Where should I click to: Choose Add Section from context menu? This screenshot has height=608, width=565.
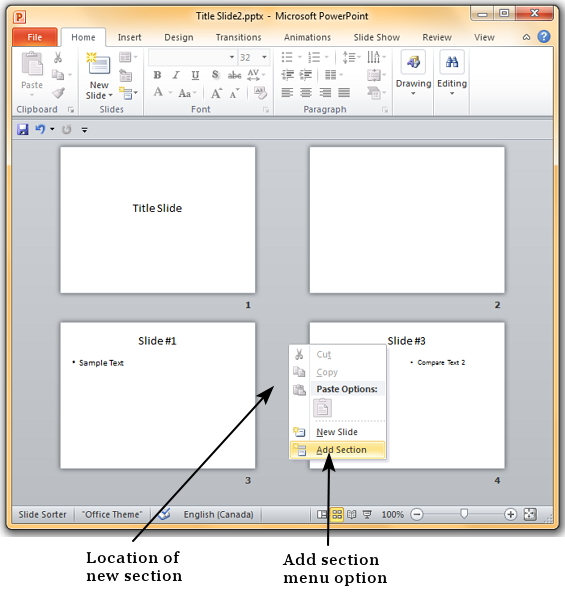(x=337, y=450)
